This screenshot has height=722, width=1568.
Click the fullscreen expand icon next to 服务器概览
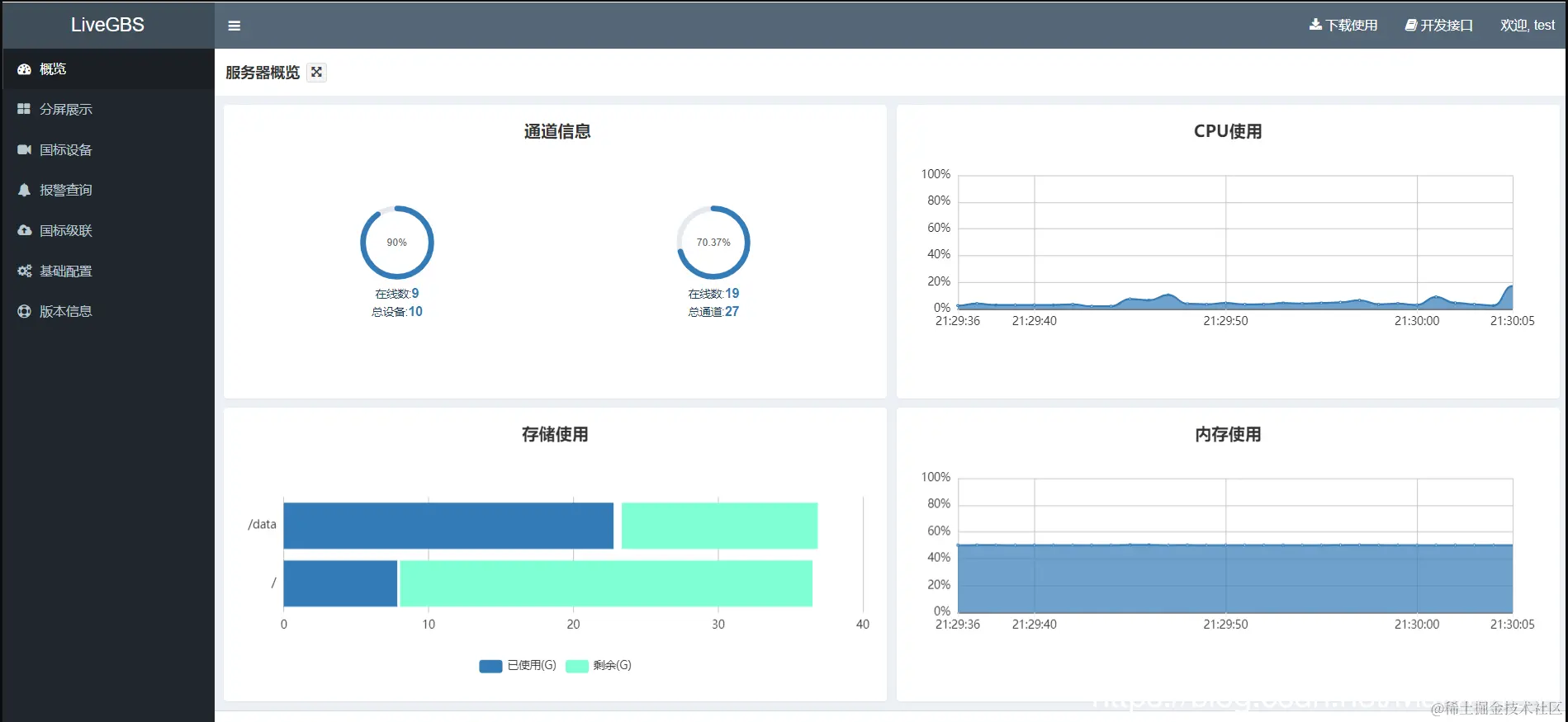click(316, 73)
